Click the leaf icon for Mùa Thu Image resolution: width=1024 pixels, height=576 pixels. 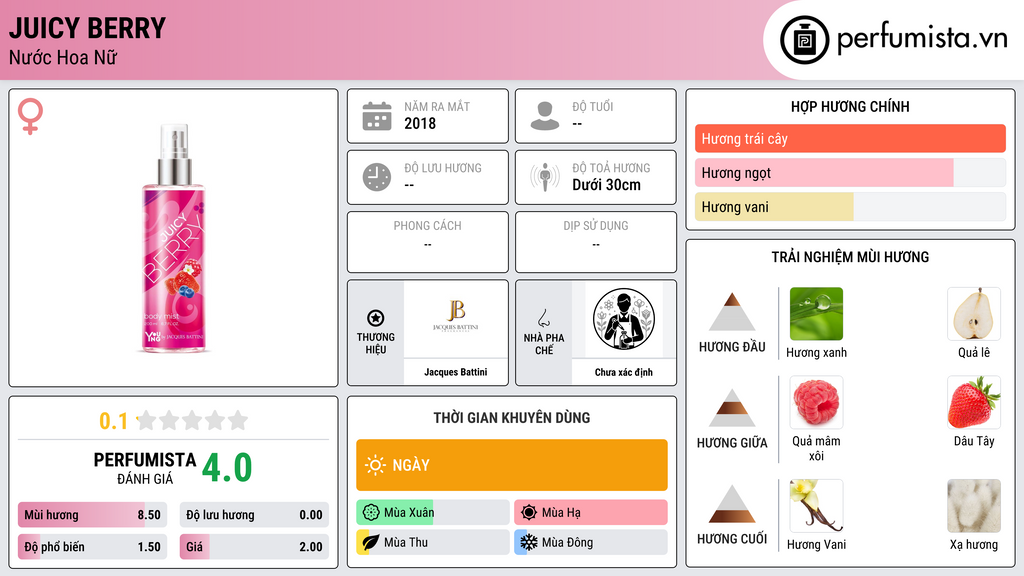coord(371,542)
